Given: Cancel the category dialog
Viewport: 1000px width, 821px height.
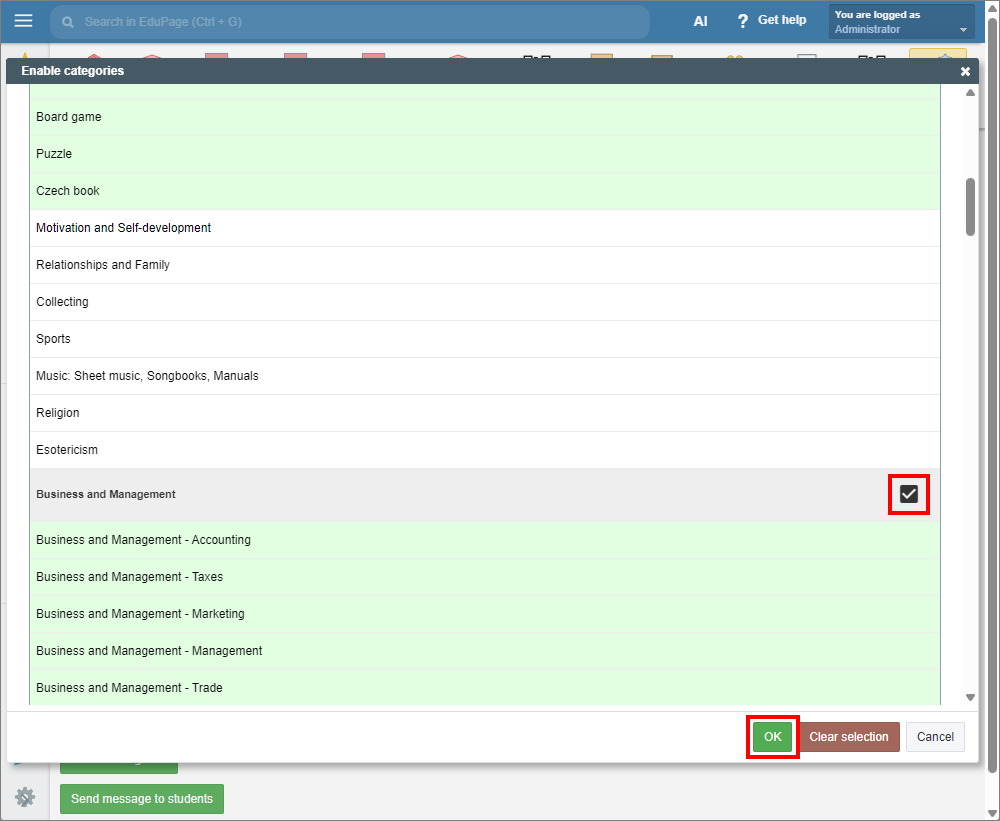Looking at the screenshot, I should coord(935,737).
